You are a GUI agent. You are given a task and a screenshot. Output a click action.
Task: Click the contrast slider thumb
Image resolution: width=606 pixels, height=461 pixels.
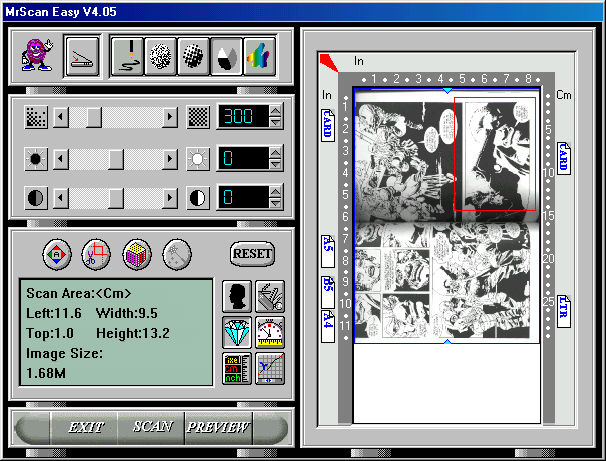[116, 198]
